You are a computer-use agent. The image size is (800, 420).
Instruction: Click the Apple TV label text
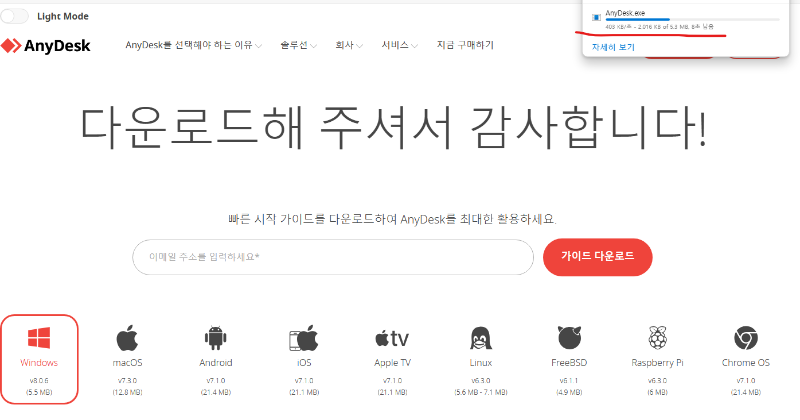coord(392,363)
